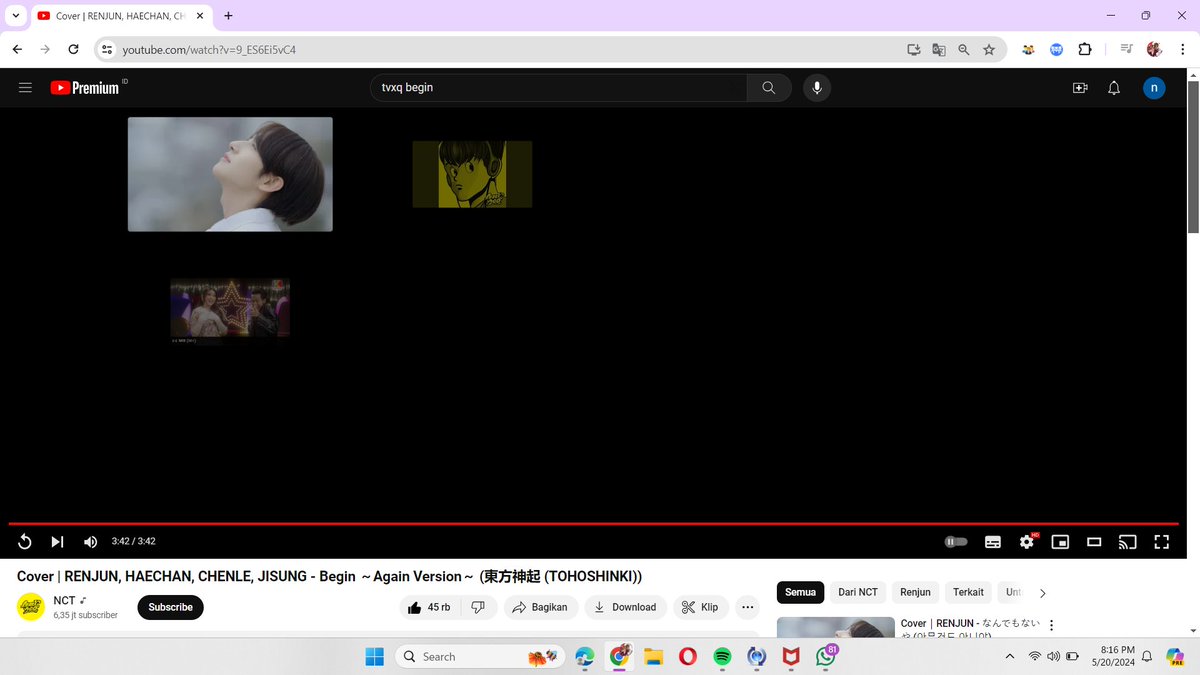
Task: Open WhatsApp from the taskbar
Action: pyautogui.click(x=826, y=656)
